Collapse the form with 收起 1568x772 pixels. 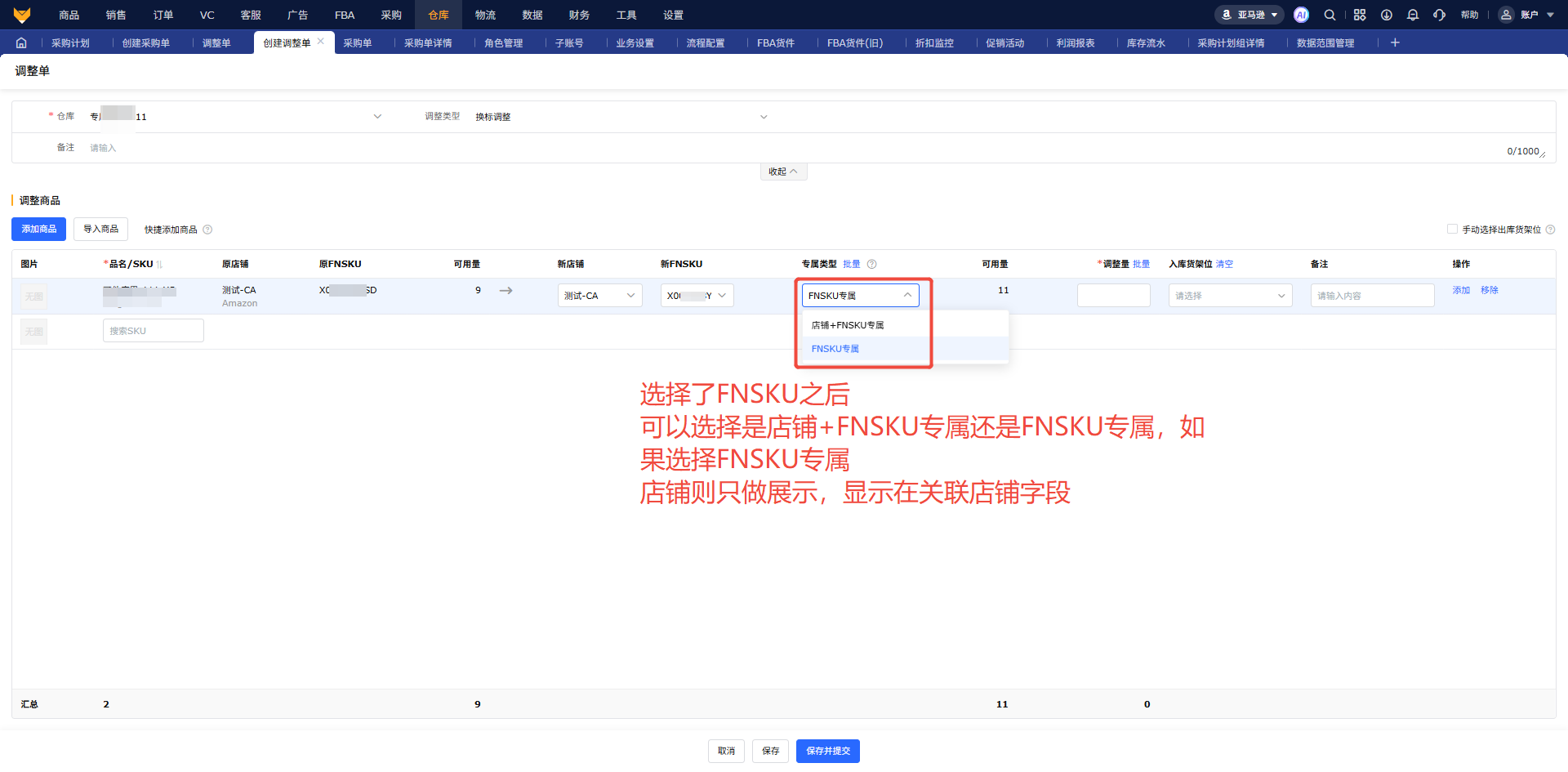tap(782, 172)
